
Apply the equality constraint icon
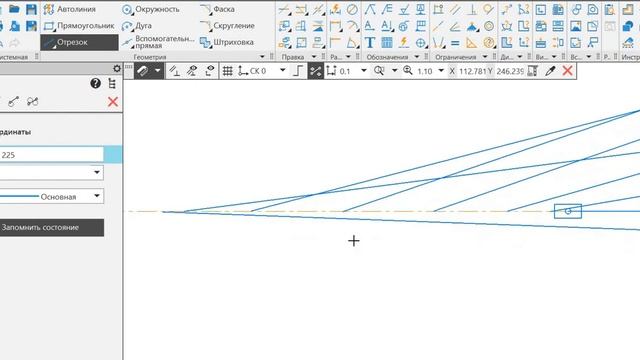pos(455,42)
